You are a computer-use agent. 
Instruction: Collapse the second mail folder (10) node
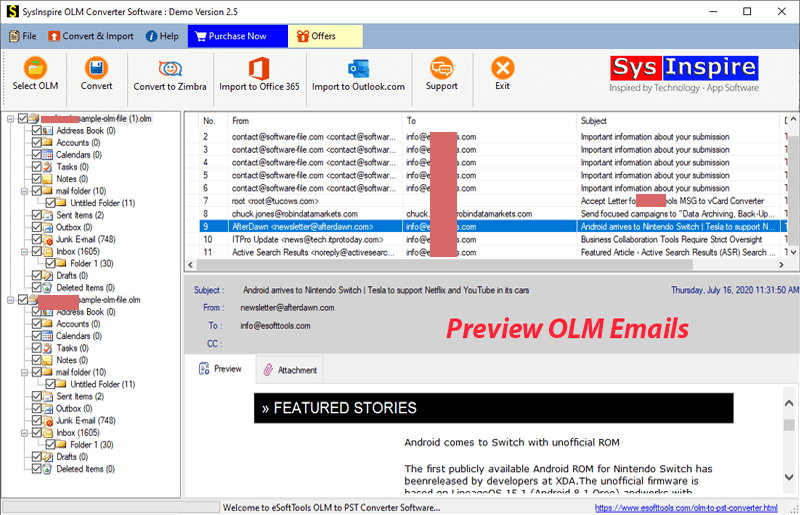24,373
